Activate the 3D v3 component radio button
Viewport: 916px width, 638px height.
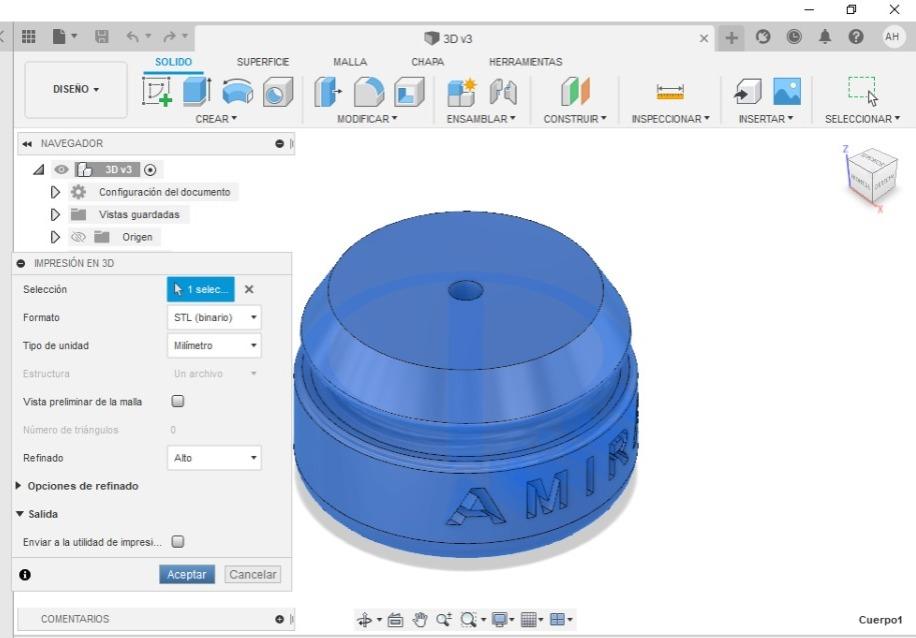pyautogui.click(x=150, y=170)
